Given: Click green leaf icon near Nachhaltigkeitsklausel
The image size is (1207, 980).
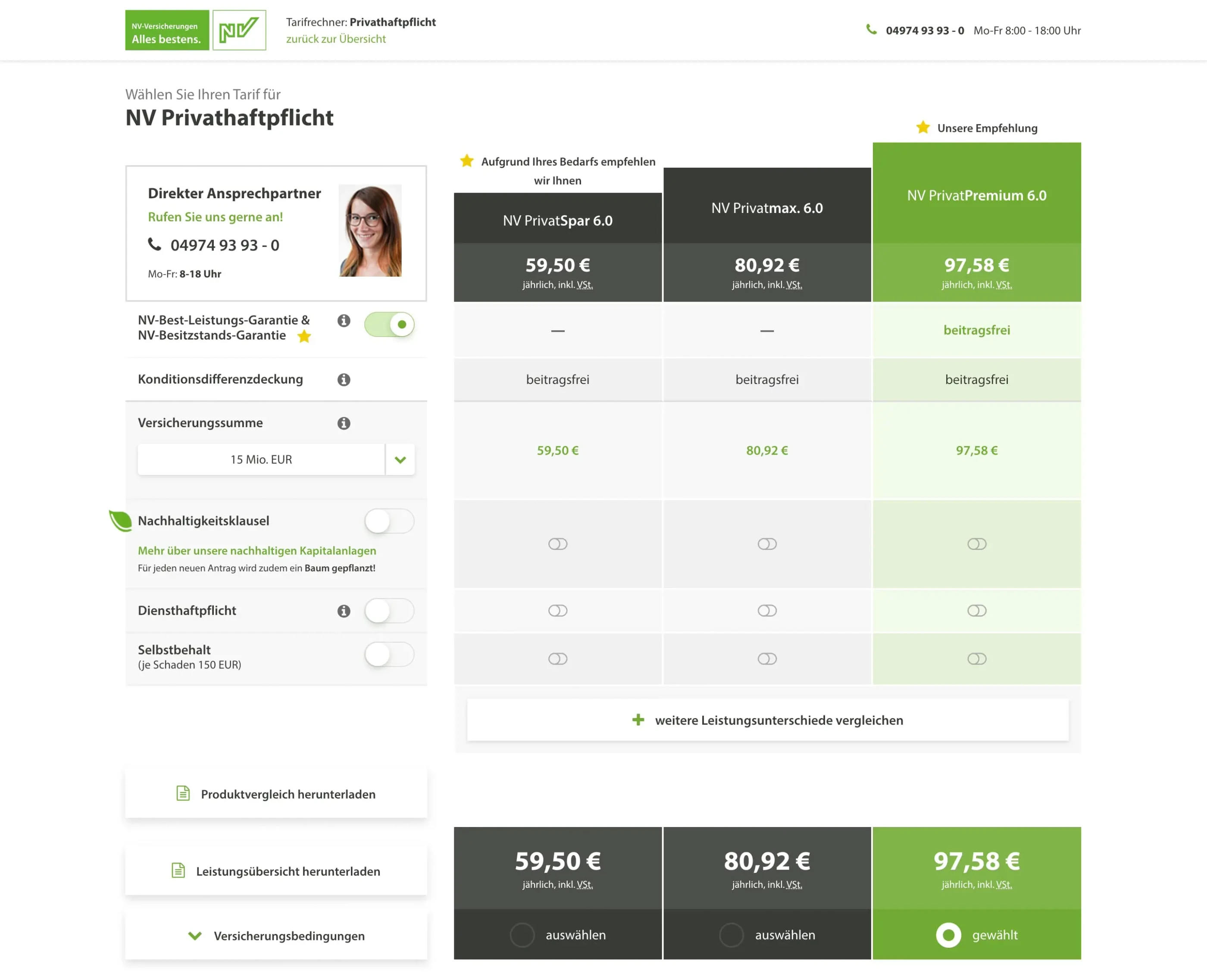Looking at the screenshot, I should (120, 521).
